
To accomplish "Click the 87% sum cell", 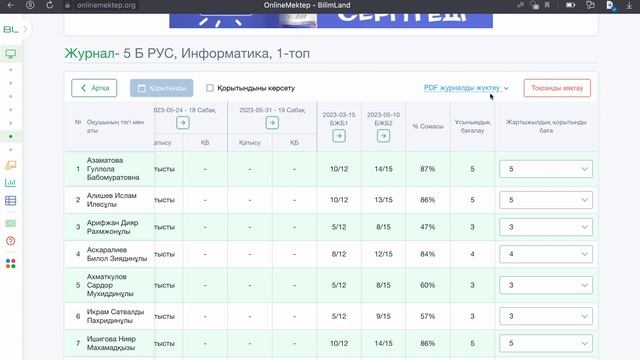I will tap(428, 169).
